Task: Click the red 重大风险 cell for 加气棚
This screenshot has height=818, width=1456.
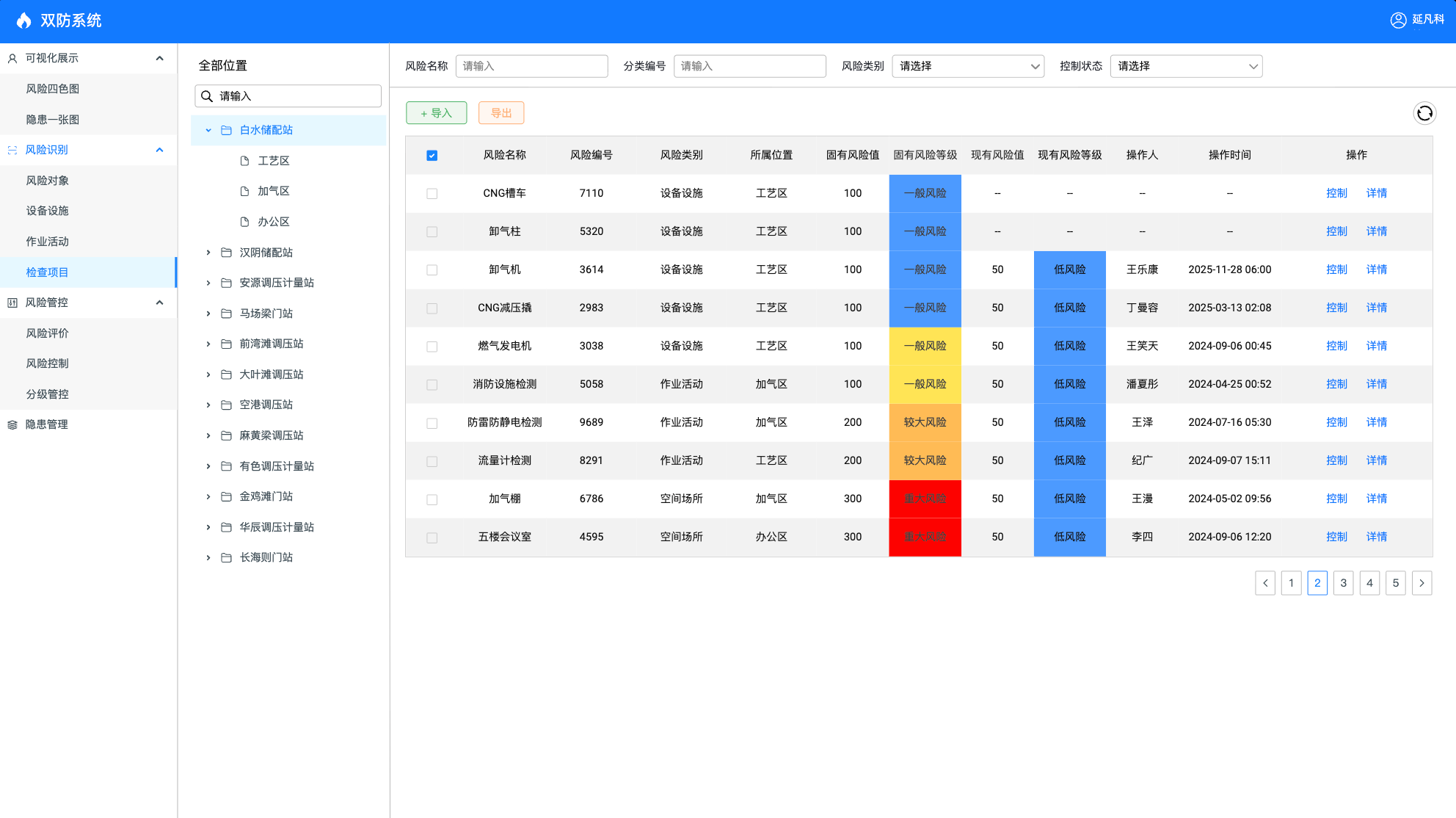Action: 925,499
